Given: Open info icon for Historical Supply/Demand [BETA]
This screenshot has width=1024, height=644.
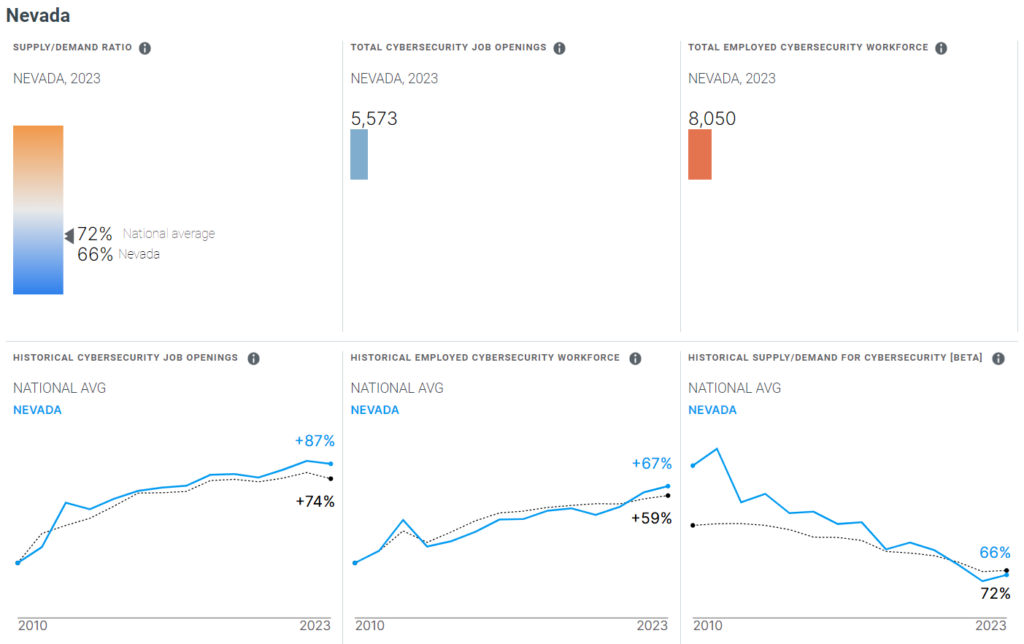Looking at the screenshot, I should tap(998, 358).
